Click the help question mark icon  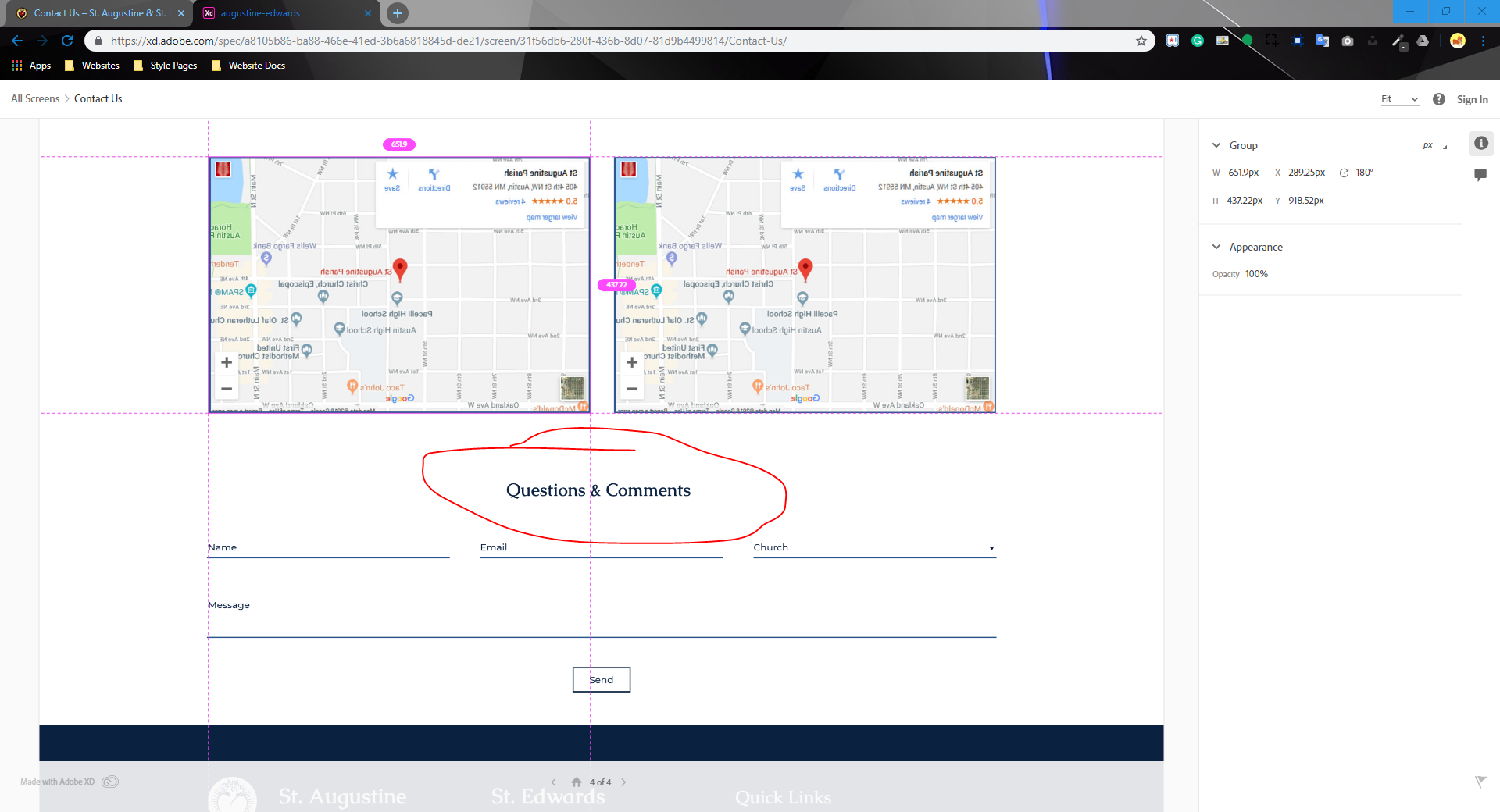tap(1438, 99)
